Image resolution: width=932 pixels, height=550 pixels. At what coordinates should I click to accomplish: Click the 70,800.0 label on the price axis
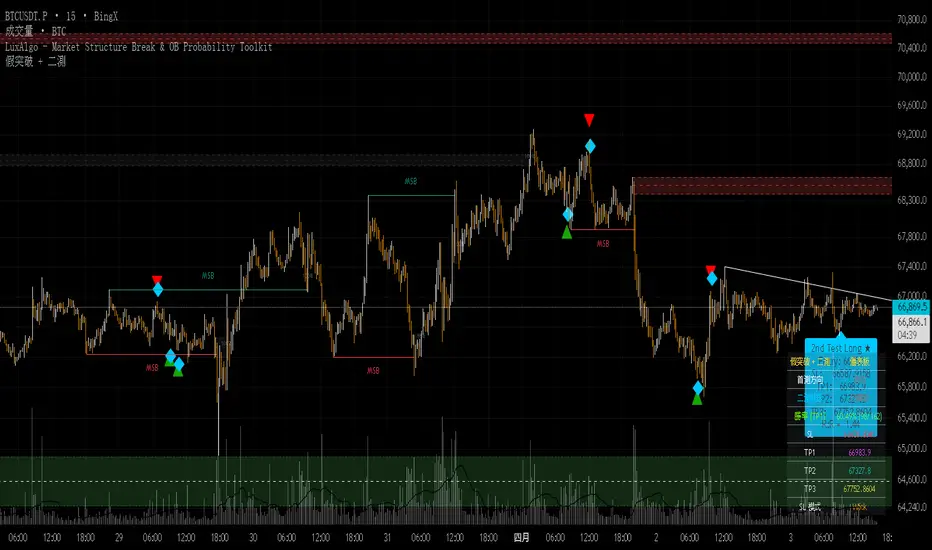[x=912, y=20]
